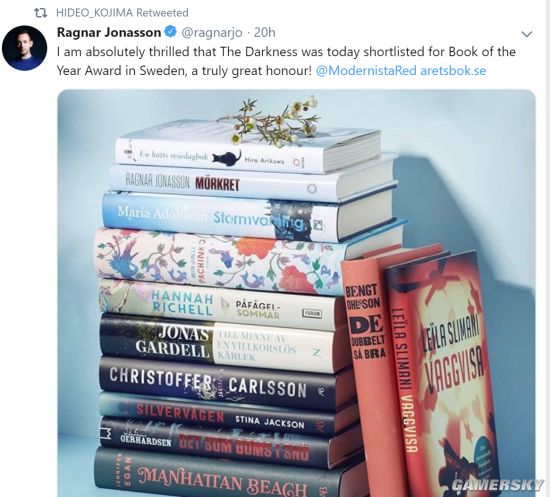Screen dimensions: 550x497
Task: Click the Gamersky watermark
Action: [x=497, y=485]
